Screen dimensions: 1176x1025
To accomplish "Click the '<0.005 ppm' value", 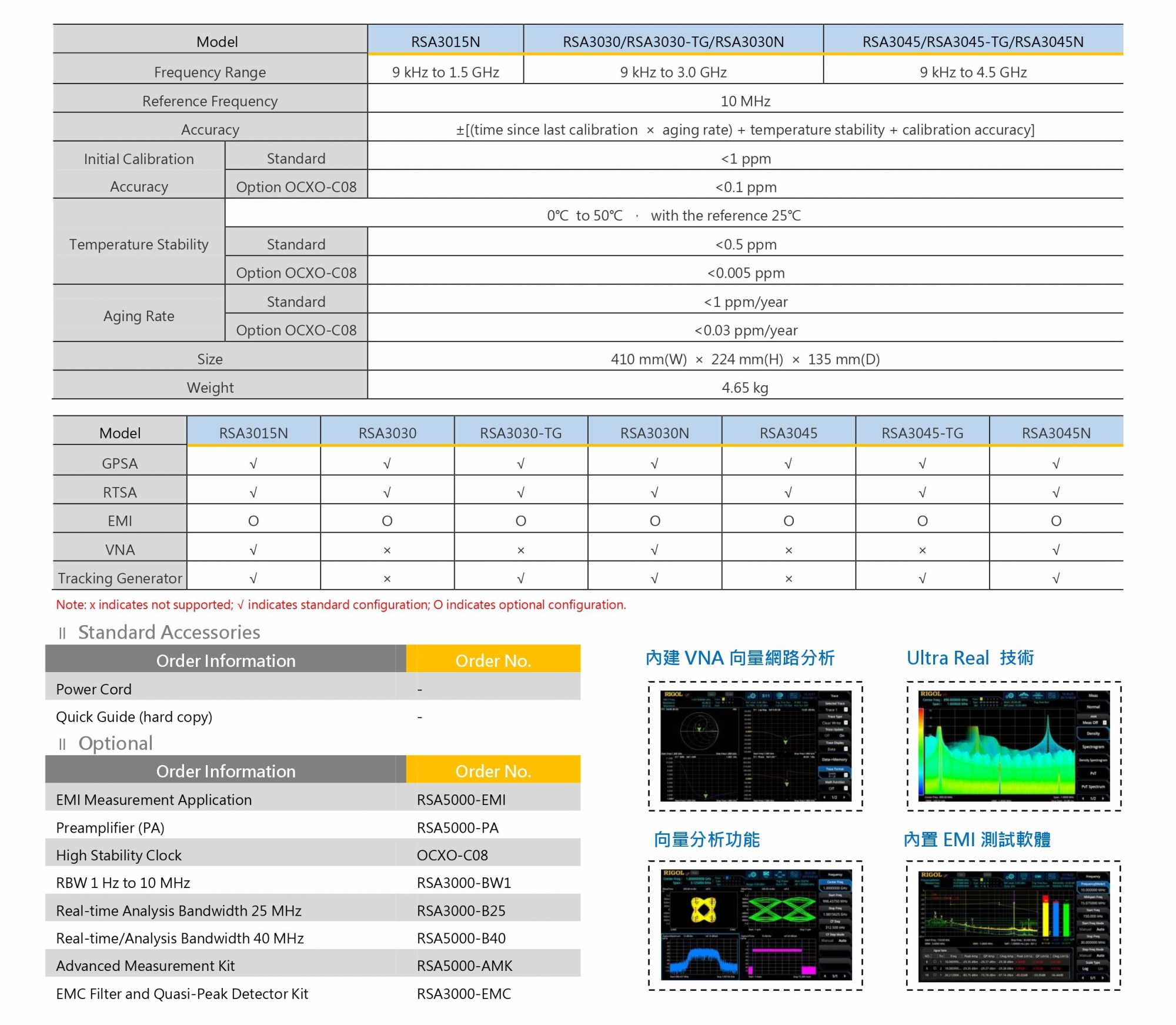I will pos(746,273).
